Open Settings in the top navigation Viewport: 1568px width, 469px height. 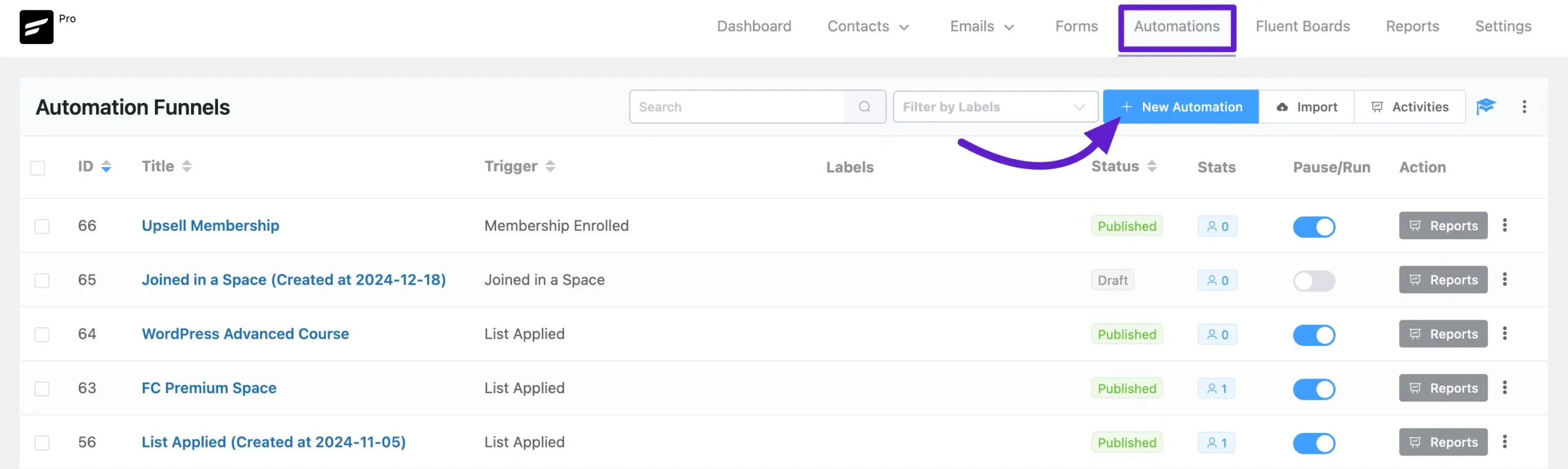point(1503,26)
